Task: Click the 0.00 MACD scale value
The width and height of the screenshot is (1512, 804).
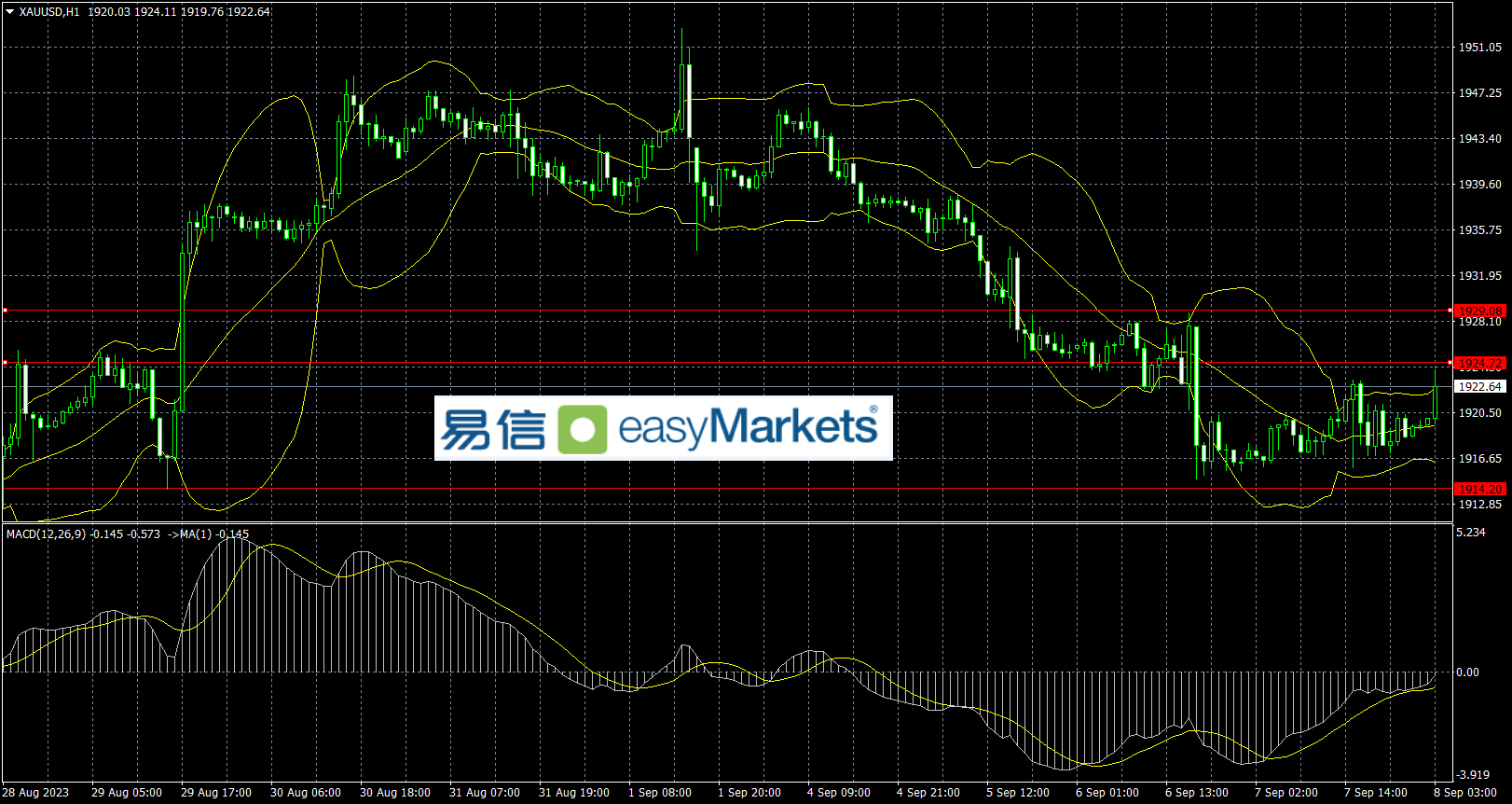Action: click(x=1468, y=672)
